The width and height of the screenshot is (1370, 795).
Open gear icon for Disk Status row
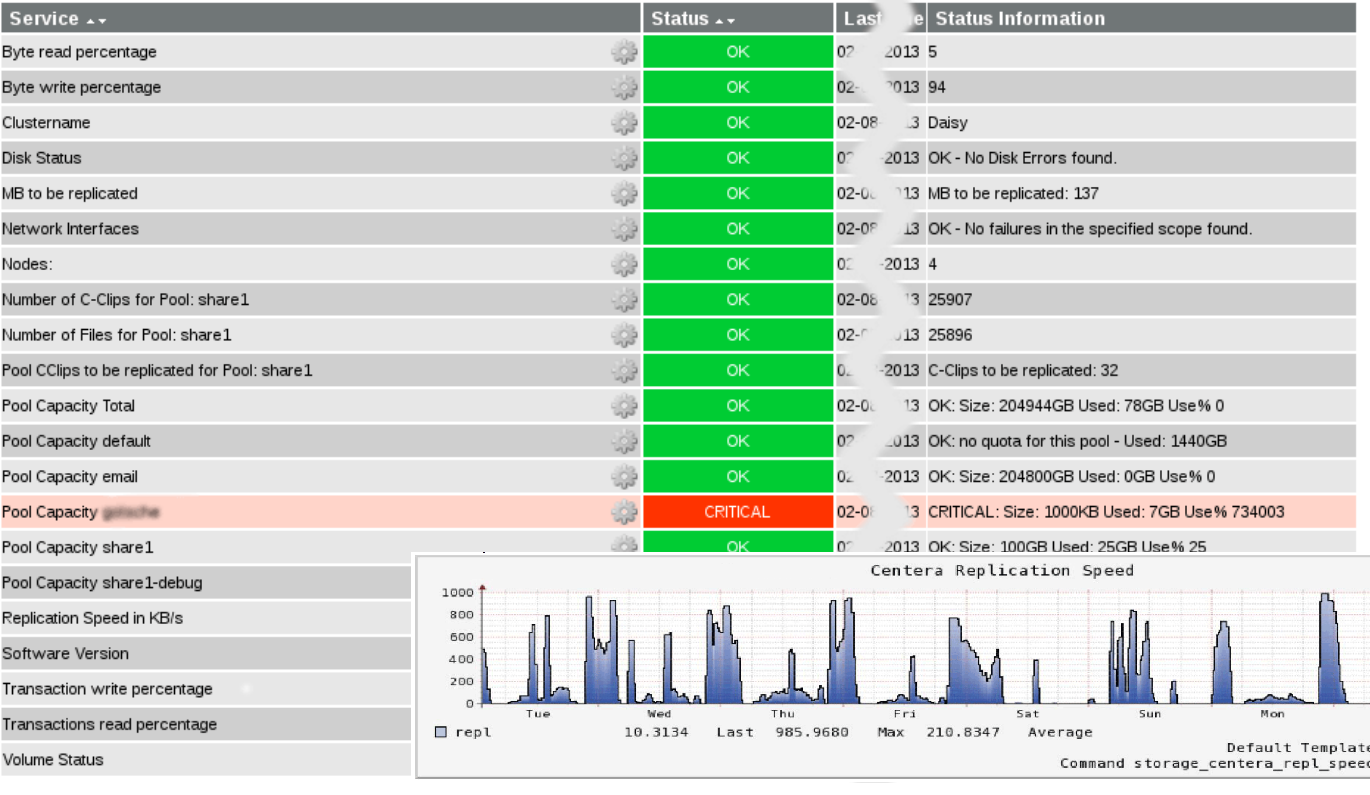[x=624, y=158]
